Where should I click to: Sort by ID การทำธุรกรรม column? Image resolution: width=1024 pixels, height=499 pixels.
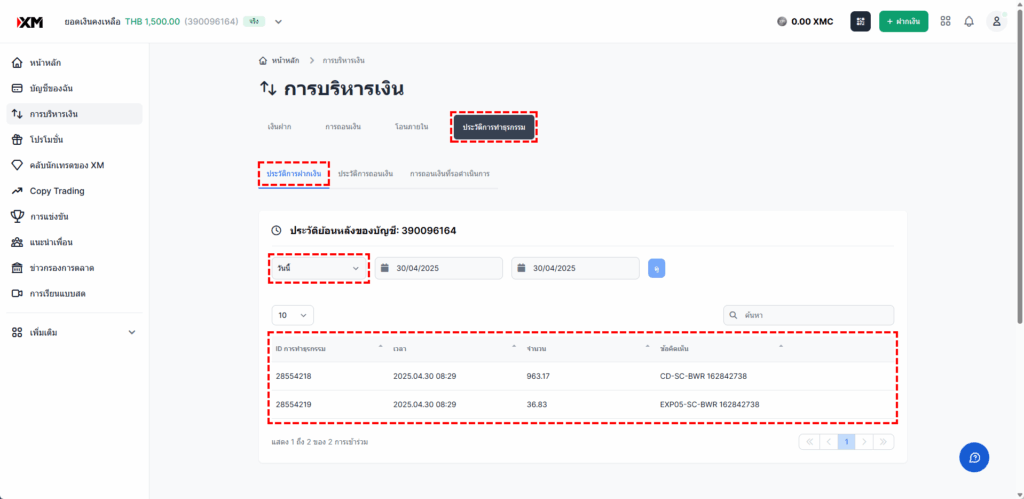(x=329, y=348)
